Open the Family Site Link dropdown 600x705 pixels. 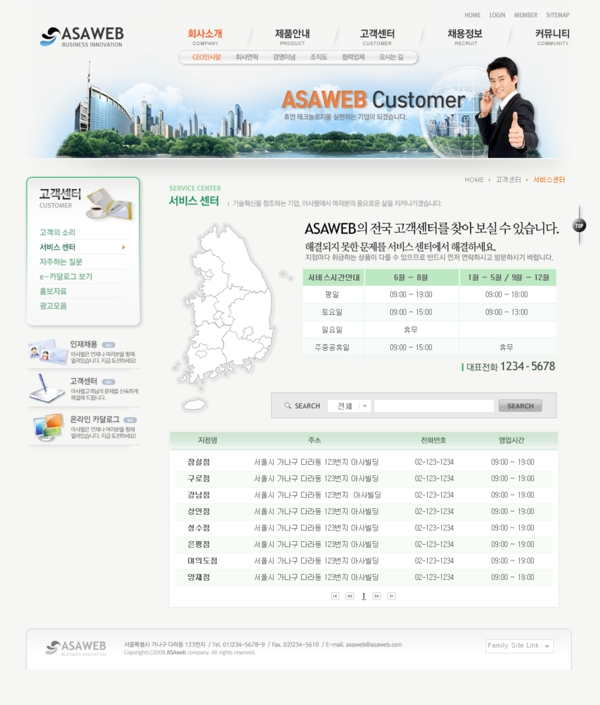pos(519,646)
